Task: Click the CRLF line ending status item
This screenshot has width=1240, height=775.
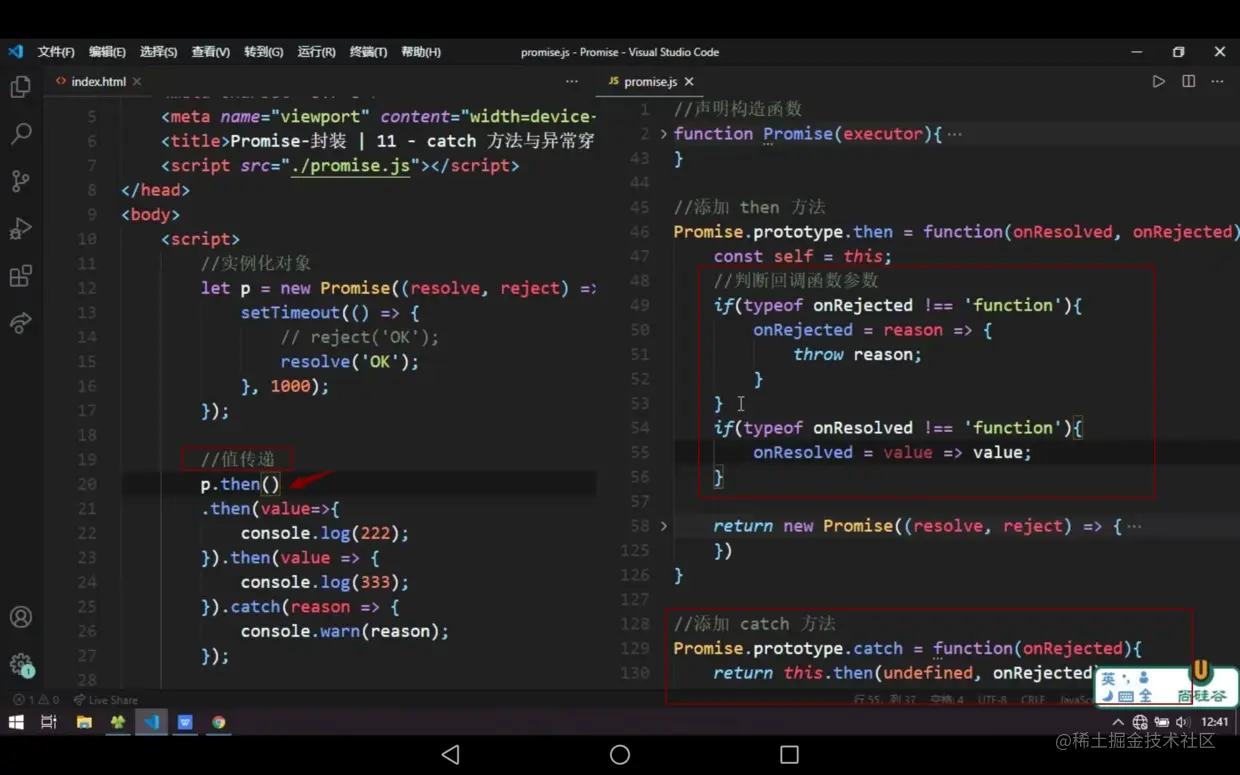Action: tap(1032, 700)
